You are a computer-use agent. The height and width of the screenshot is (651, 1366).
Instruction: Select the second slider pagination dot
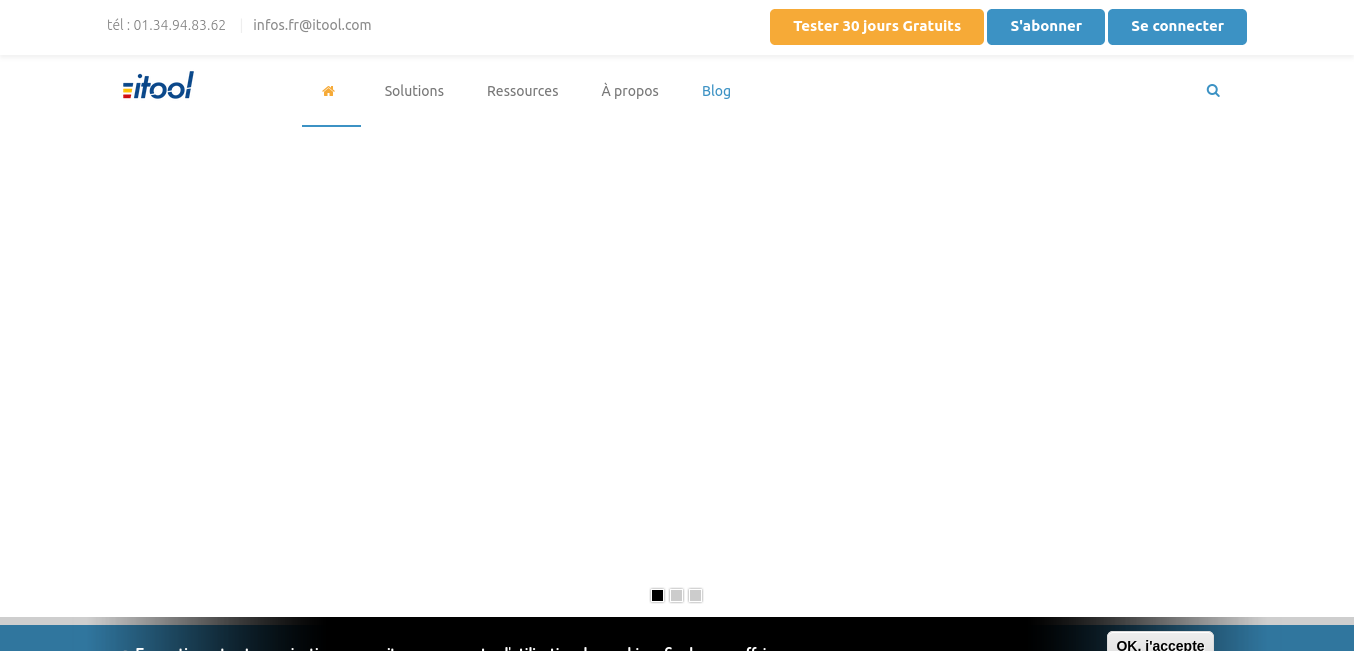676,595
